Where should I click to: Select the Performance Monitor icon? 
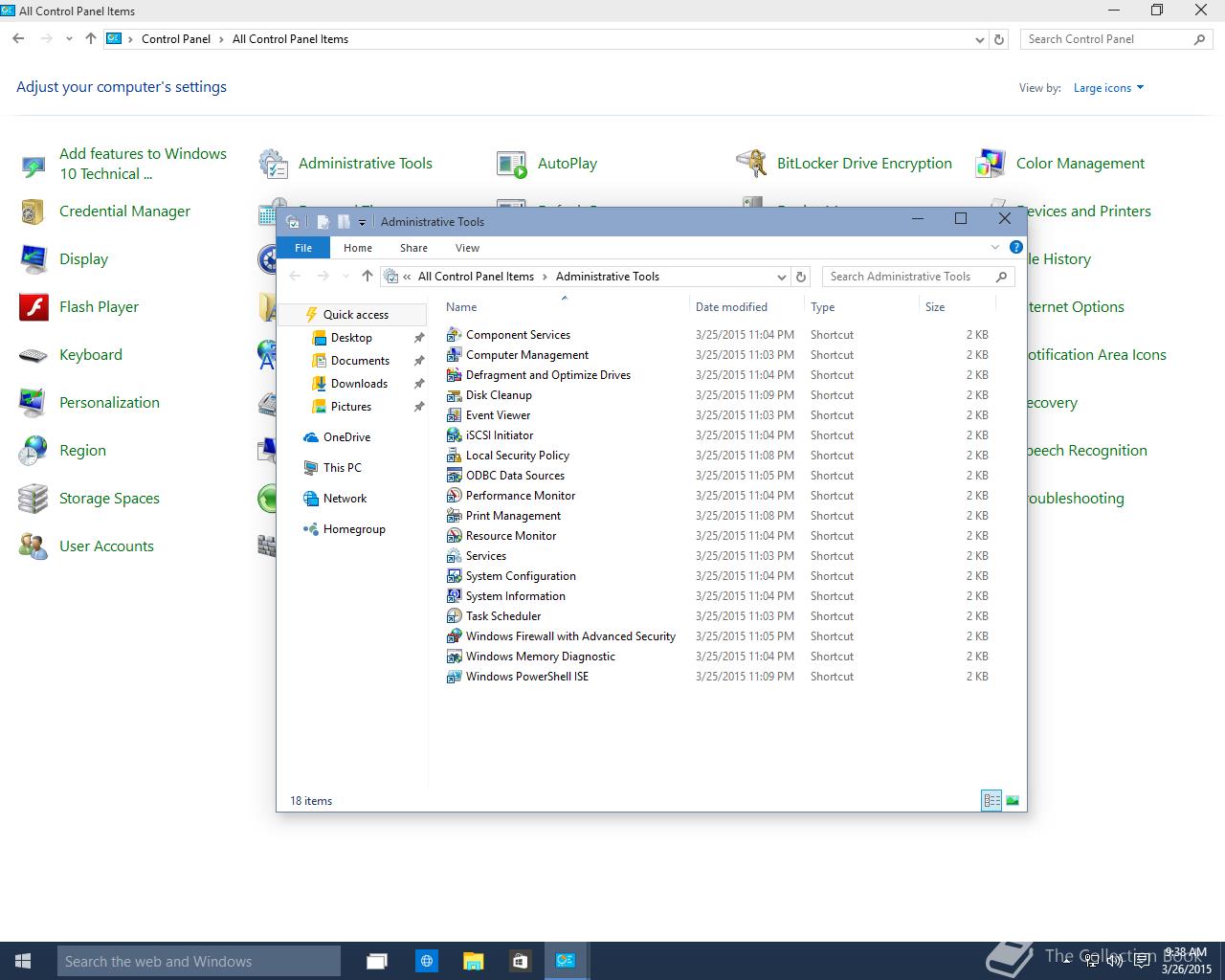tap(455, 496)
